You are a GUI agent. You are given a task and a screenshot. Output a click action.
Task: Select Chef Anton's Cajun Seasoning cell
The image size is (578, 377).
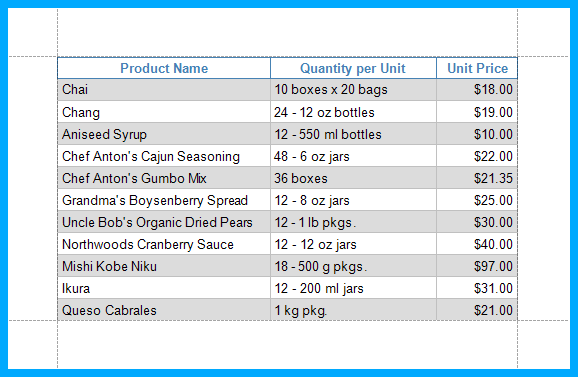click(x=164, y=156)
